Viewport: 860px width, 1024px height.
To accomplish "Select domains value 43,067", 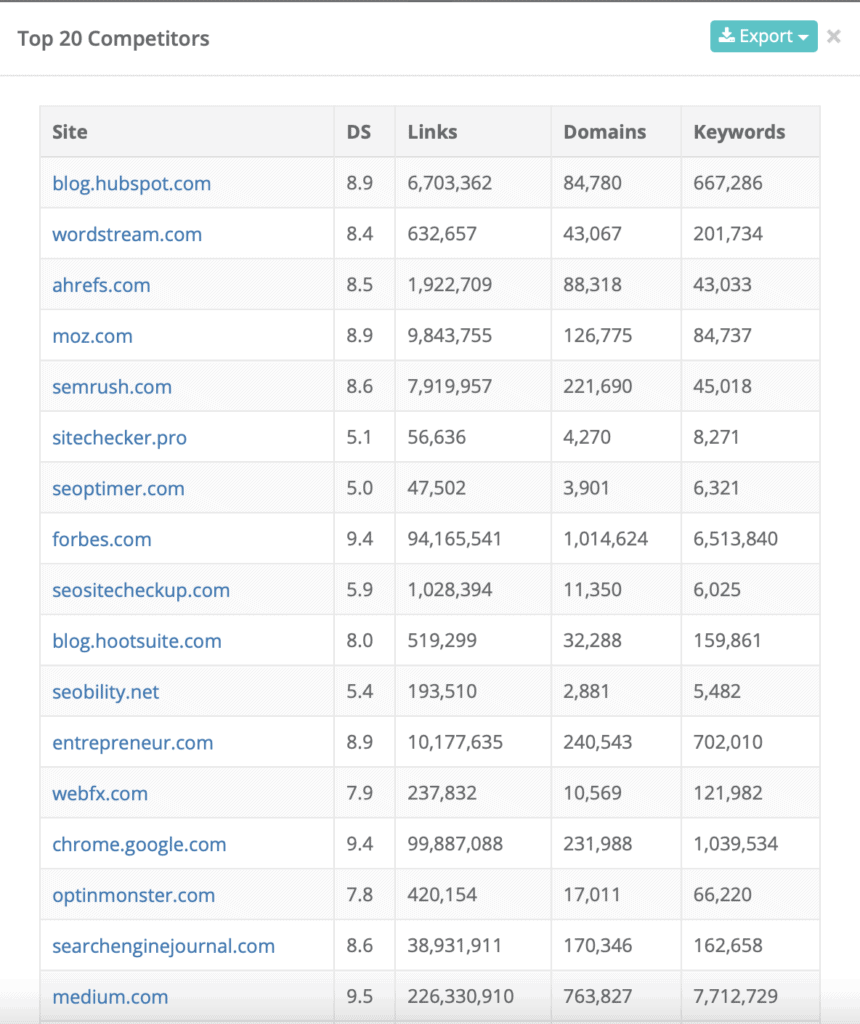I will coord(592,234).
